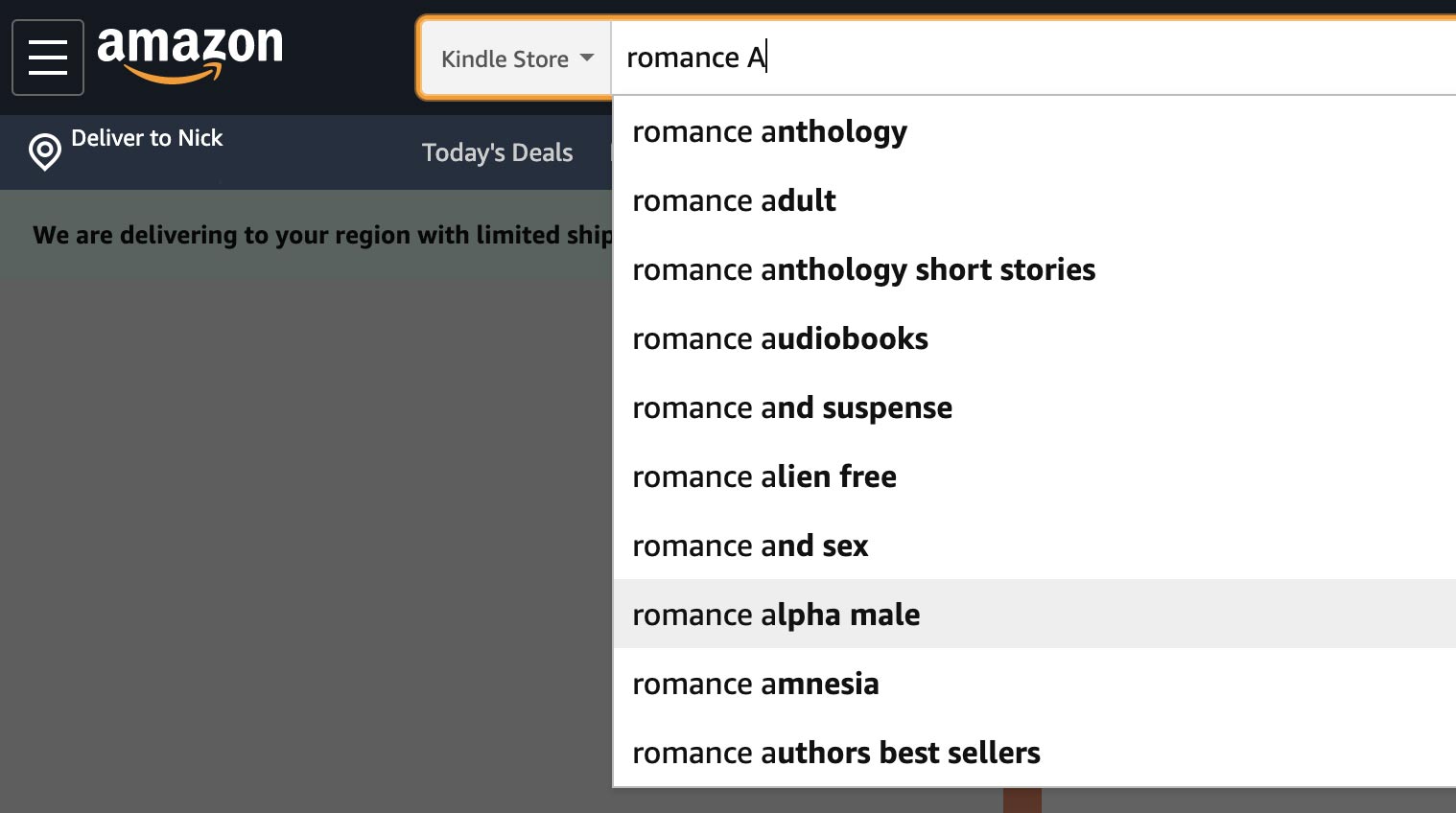
Task: Click into the search text field
Action: 1034,58
